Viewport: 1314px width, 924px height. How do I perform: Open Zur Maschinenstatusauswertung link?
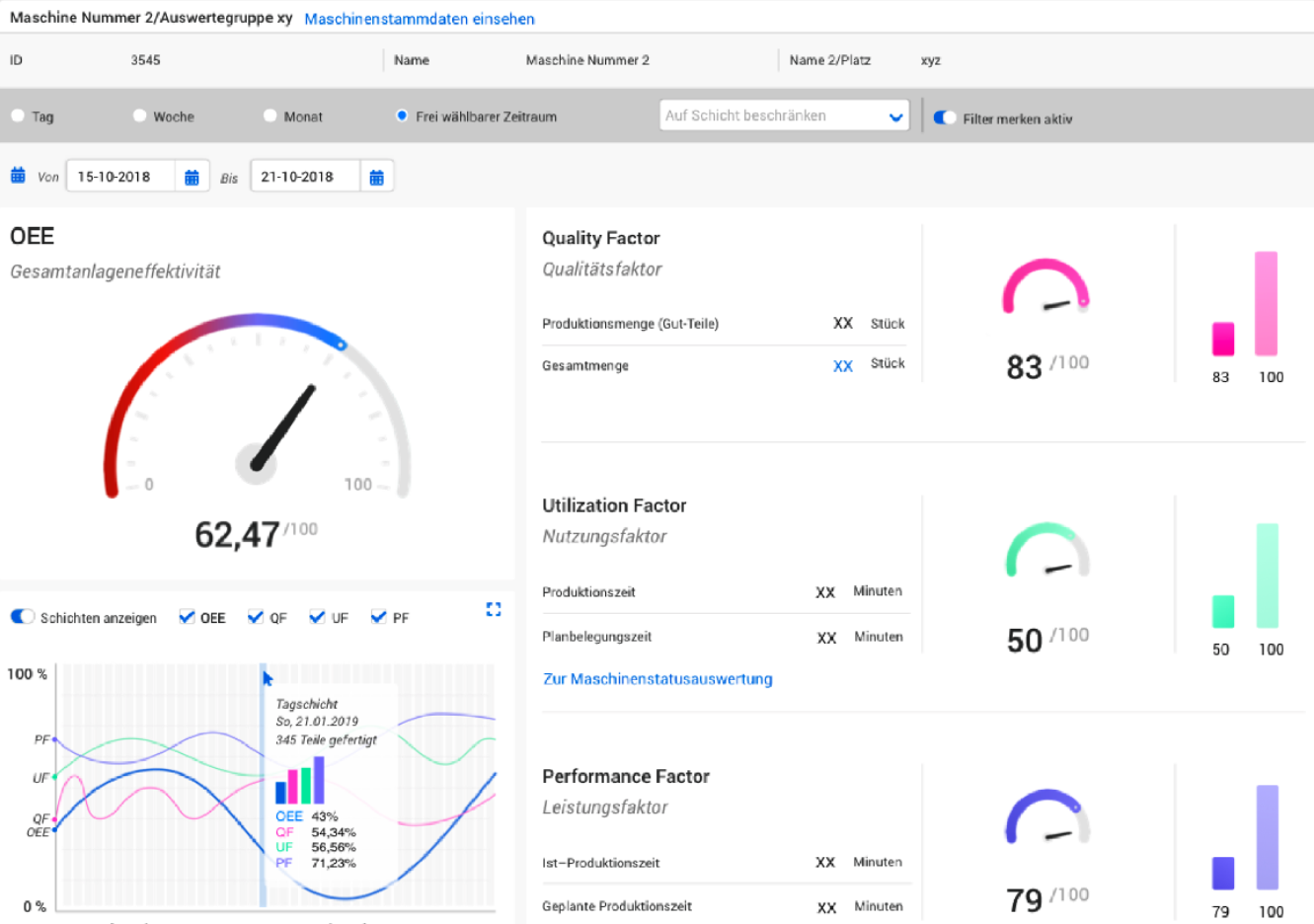coord(657,679)
